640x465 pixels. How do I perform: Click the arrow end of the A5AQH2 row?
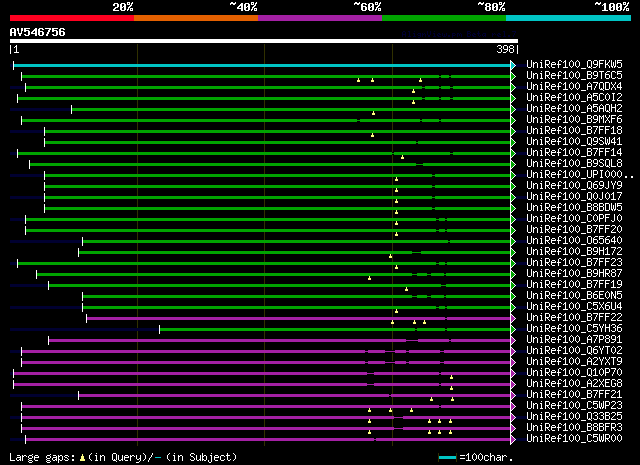point(513,109)
